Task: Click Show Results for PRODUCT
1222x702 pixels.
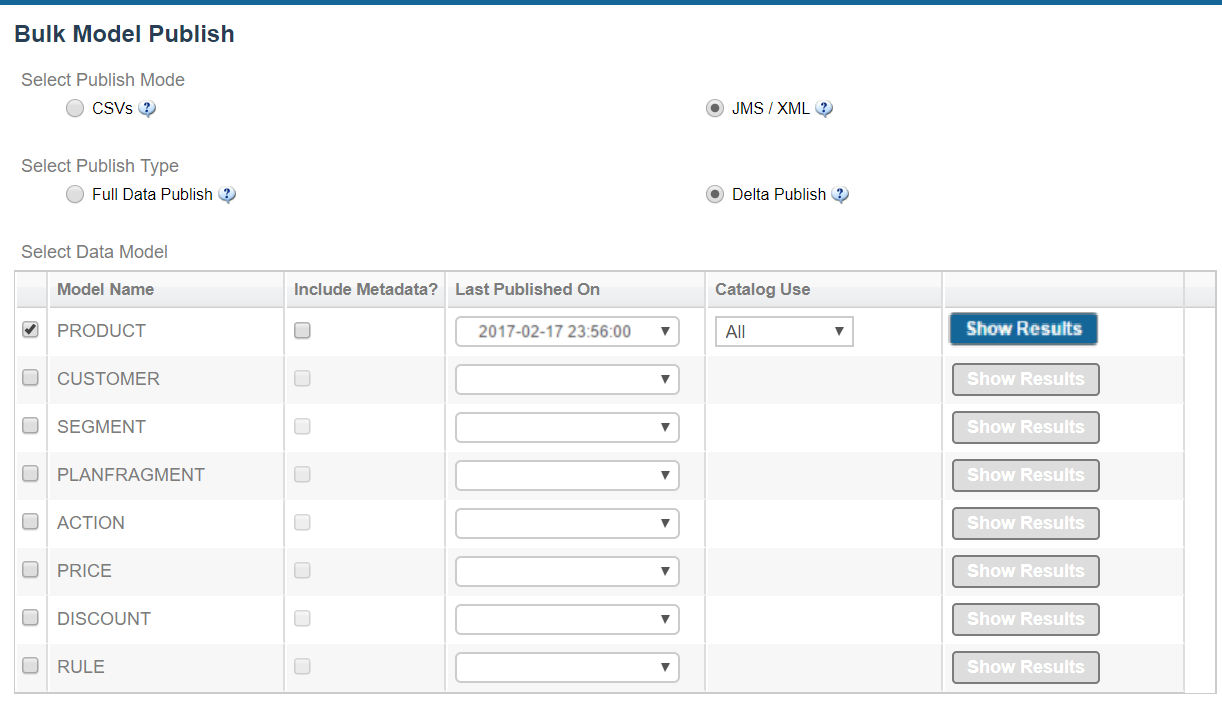Action: [1023, 329]
